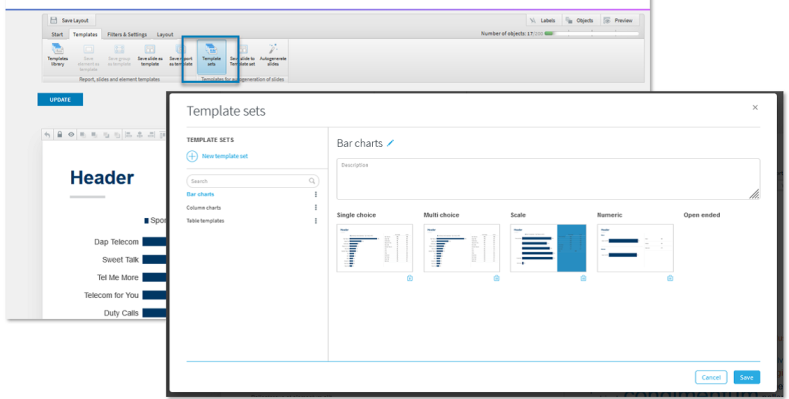Create a New template set
Viewport: 789px width, 399px height.
click(x=217, y=156)
